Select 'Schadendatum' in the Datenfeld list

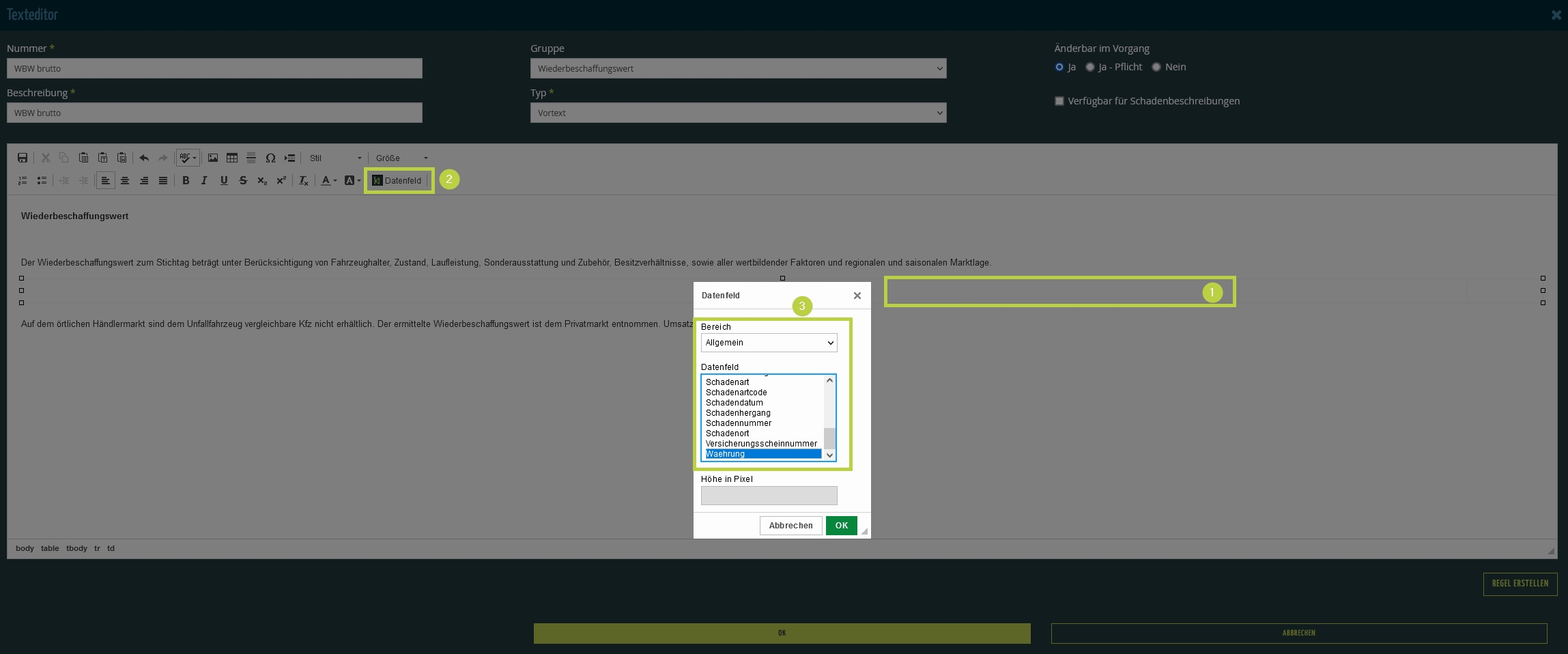click(x=735, y=403)
